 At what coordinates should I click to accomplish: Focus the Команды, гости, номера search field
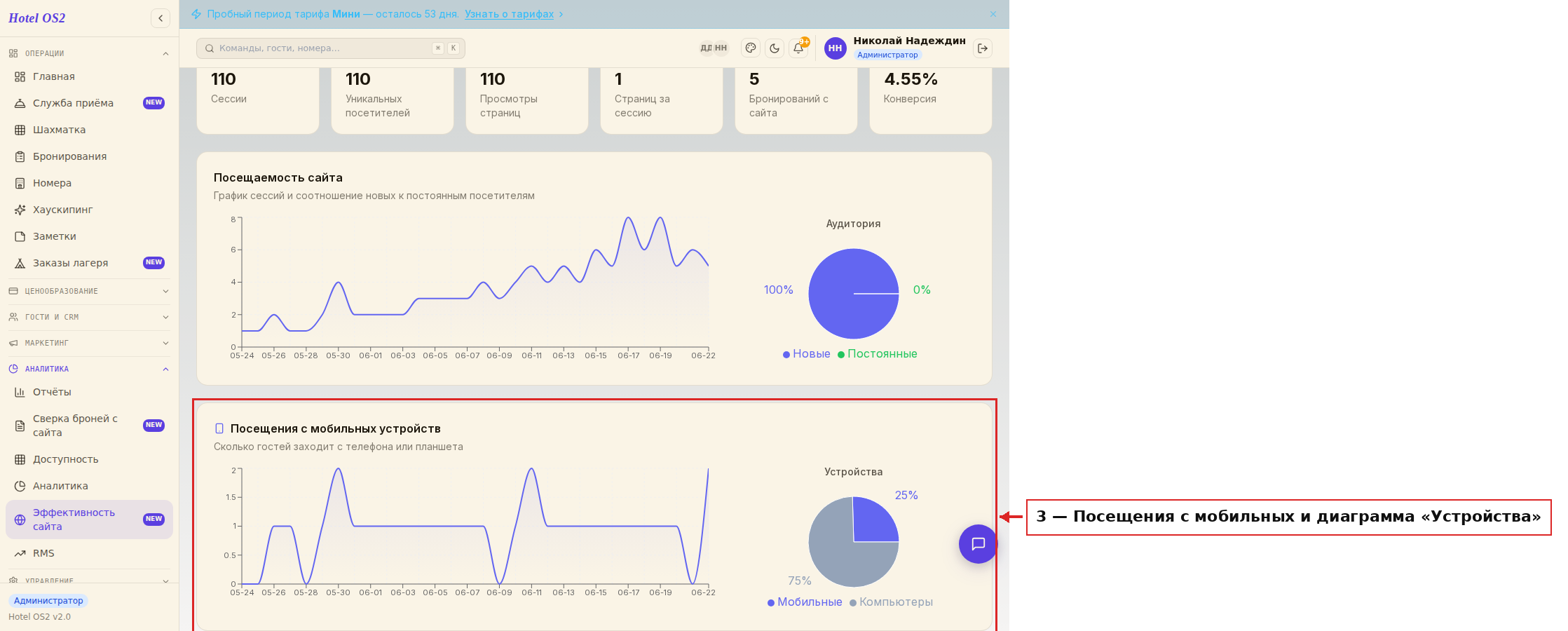(331, 48)
